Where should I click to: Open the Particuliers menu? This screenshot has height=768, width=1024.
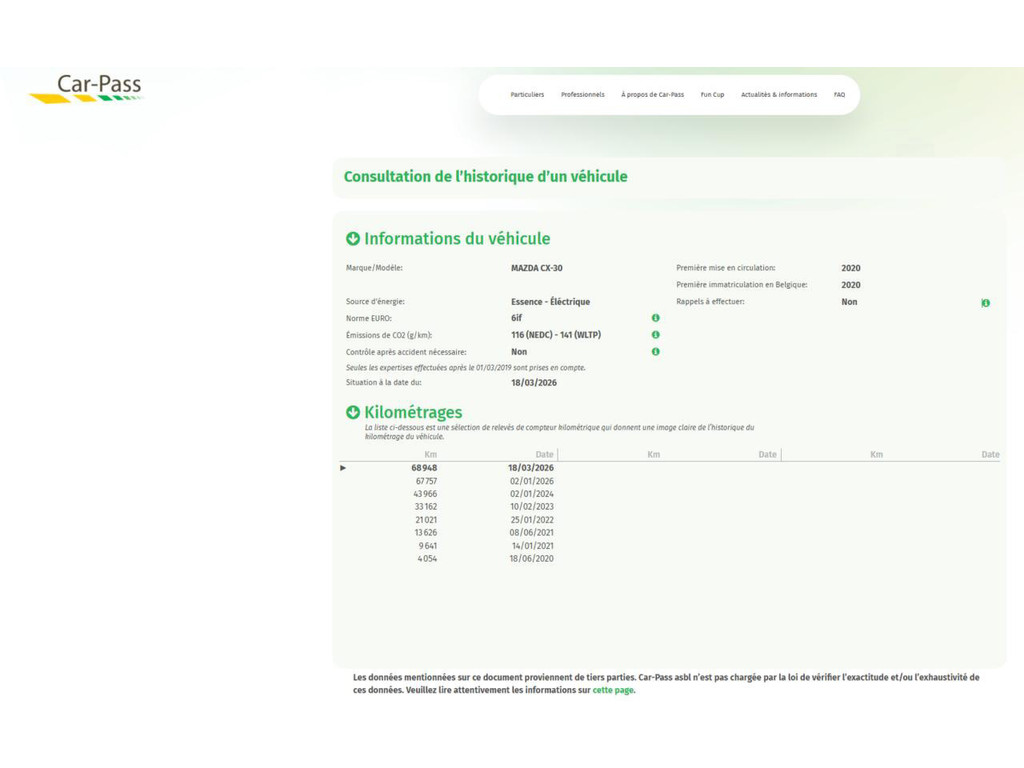(x=527, y=95)
